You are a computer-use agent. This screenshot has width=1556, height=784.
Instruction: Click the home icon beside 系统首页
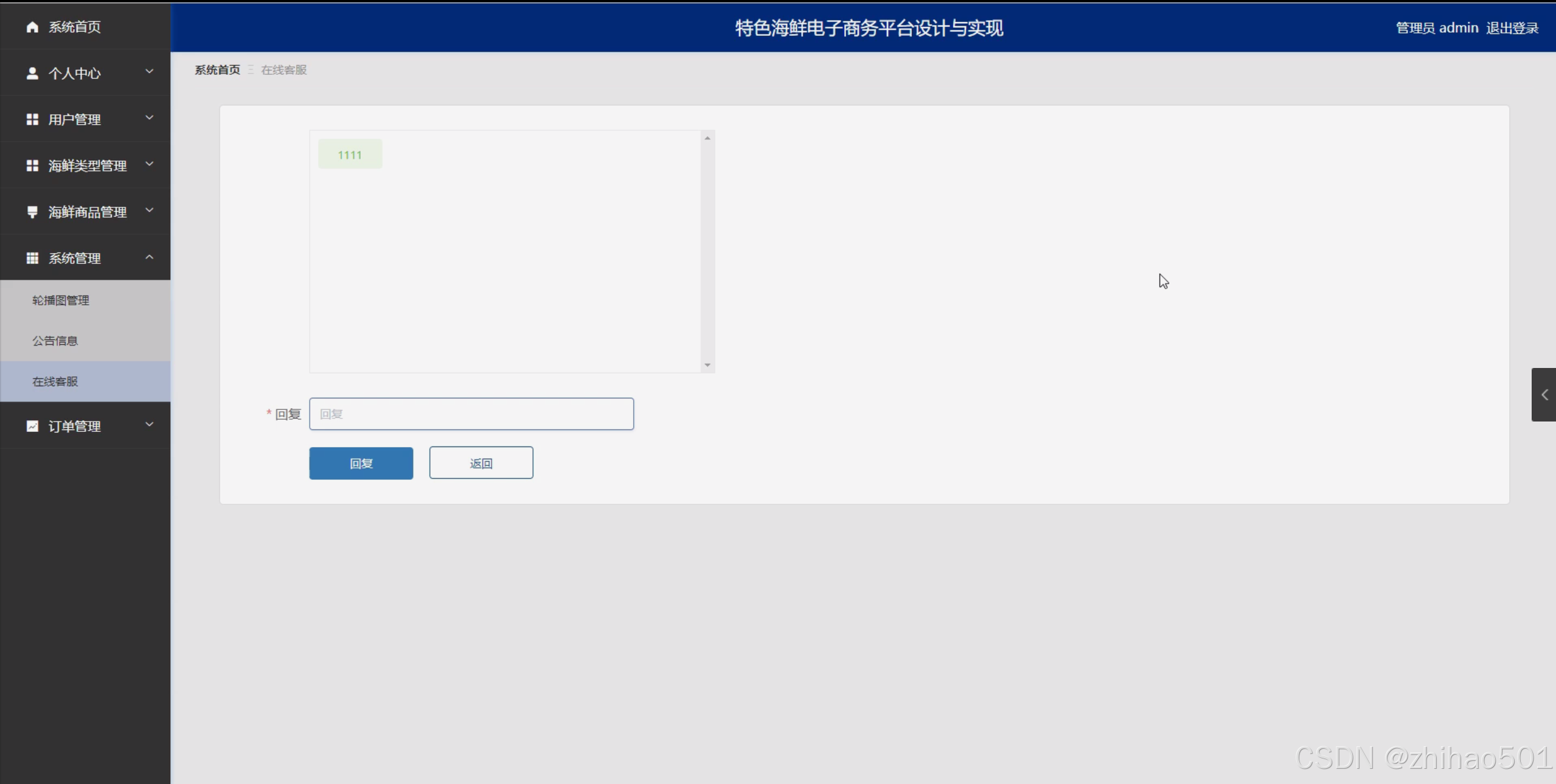pos(32,27)
